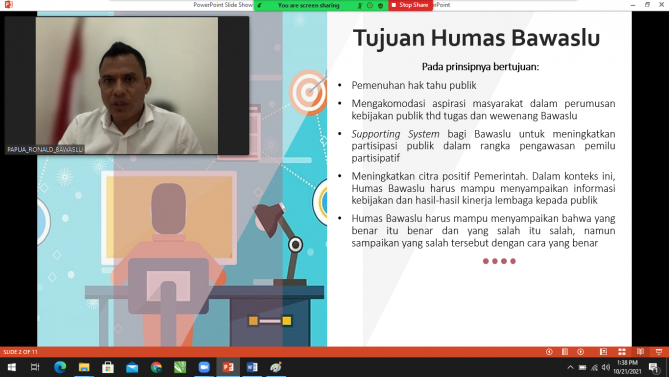Open the Mail app from taskbar
Viewport: 669px width, 377px height.
pos(132,367)
